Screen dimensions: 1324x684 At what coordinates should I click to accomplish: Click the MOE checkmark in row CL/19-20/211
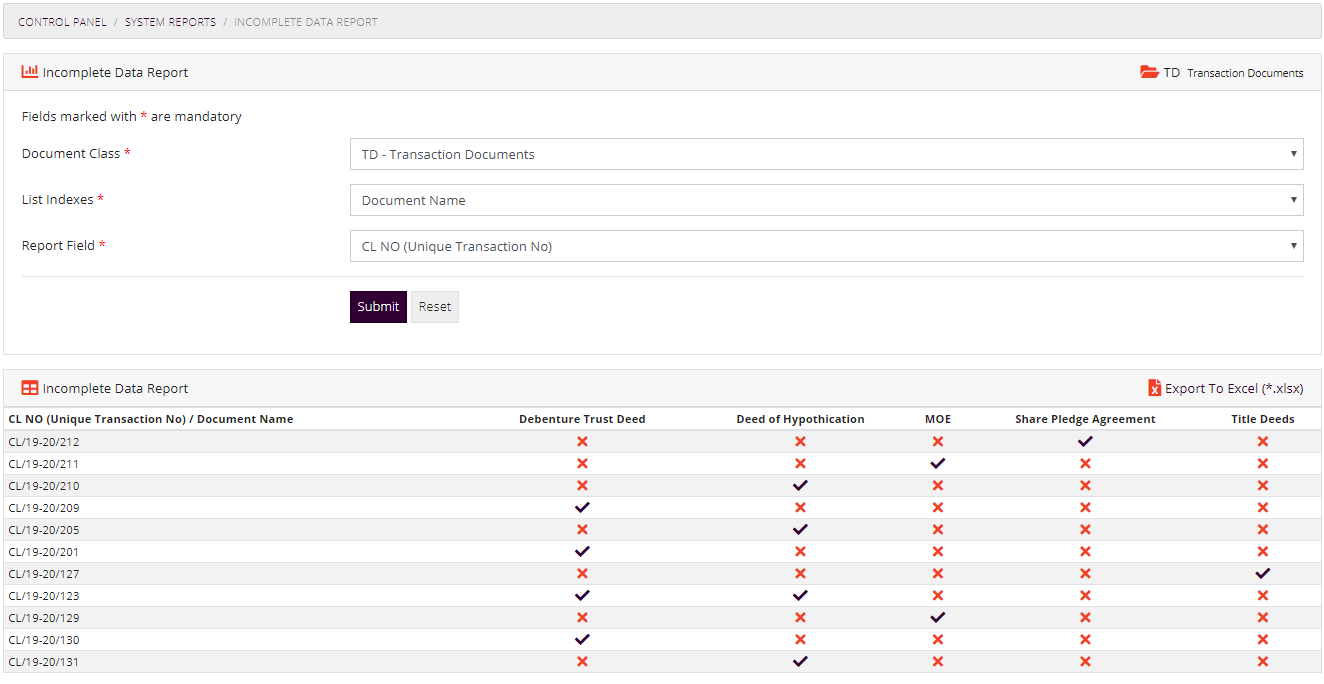tap(937, 463)
